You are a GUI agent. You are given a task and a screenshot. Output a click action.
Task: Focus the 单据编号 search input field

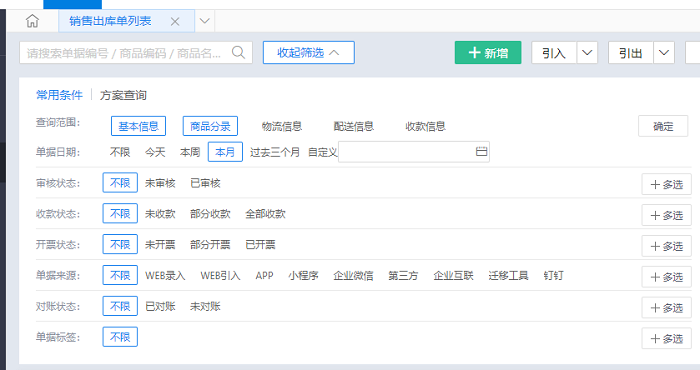pos(136,53)
